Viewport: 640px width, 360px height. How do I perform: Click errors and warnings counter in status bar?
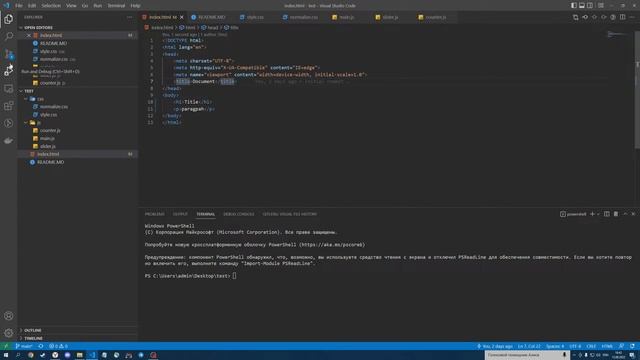58,346
